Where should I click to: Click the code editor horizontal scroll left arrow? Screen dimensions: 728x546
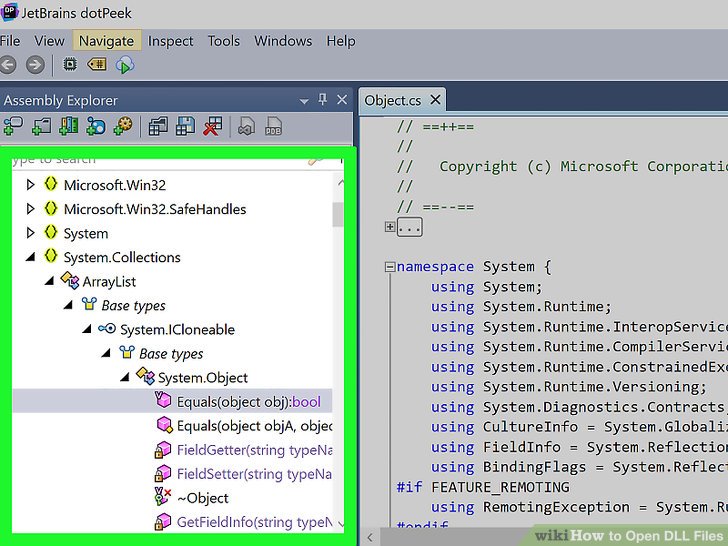(x=370, y=537)
